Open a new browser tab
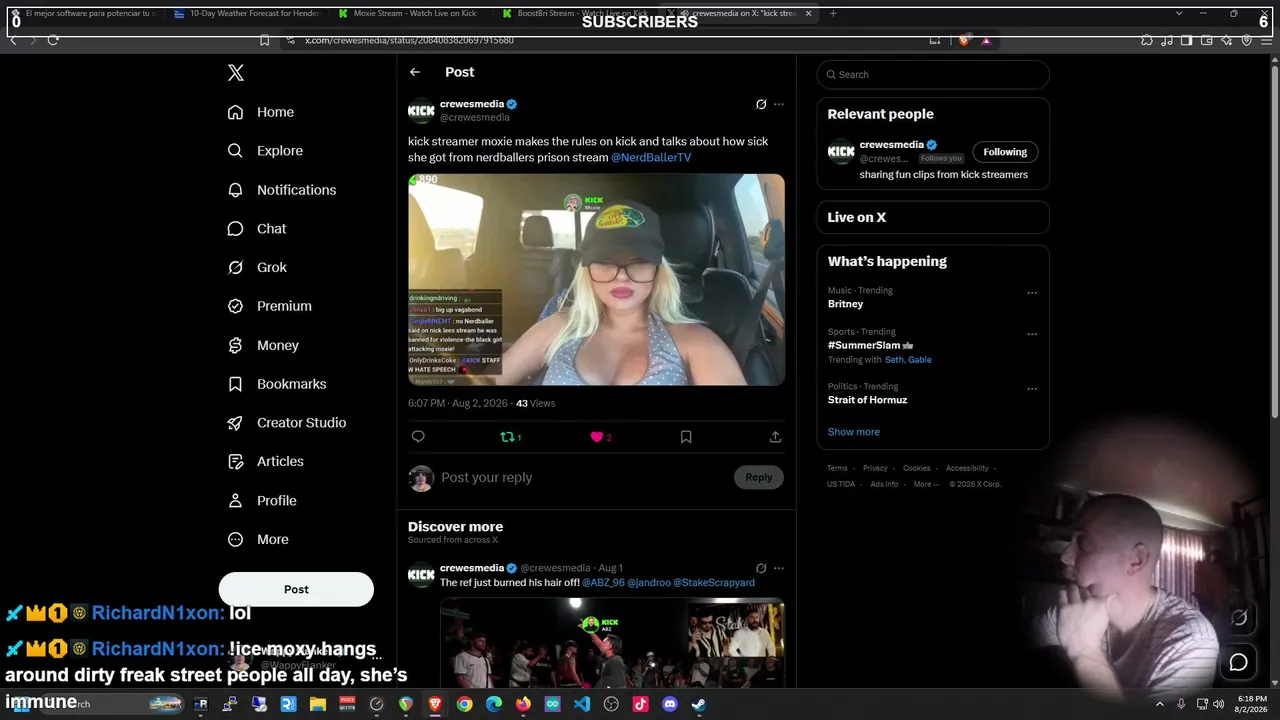This screenshot has height=720, width=1280. 833,13
